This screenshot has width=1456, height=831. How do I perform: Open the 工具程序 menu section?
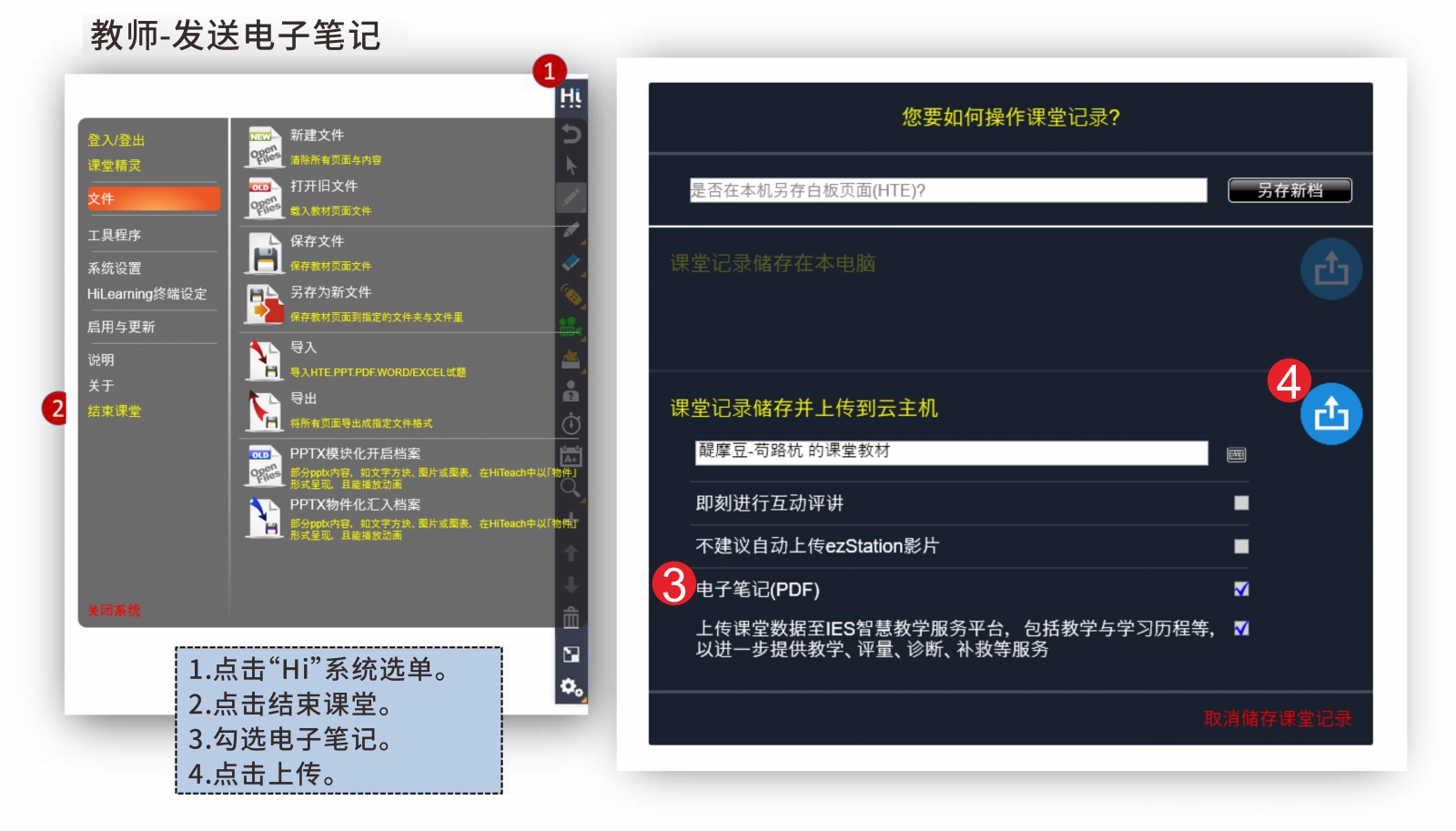115,236
